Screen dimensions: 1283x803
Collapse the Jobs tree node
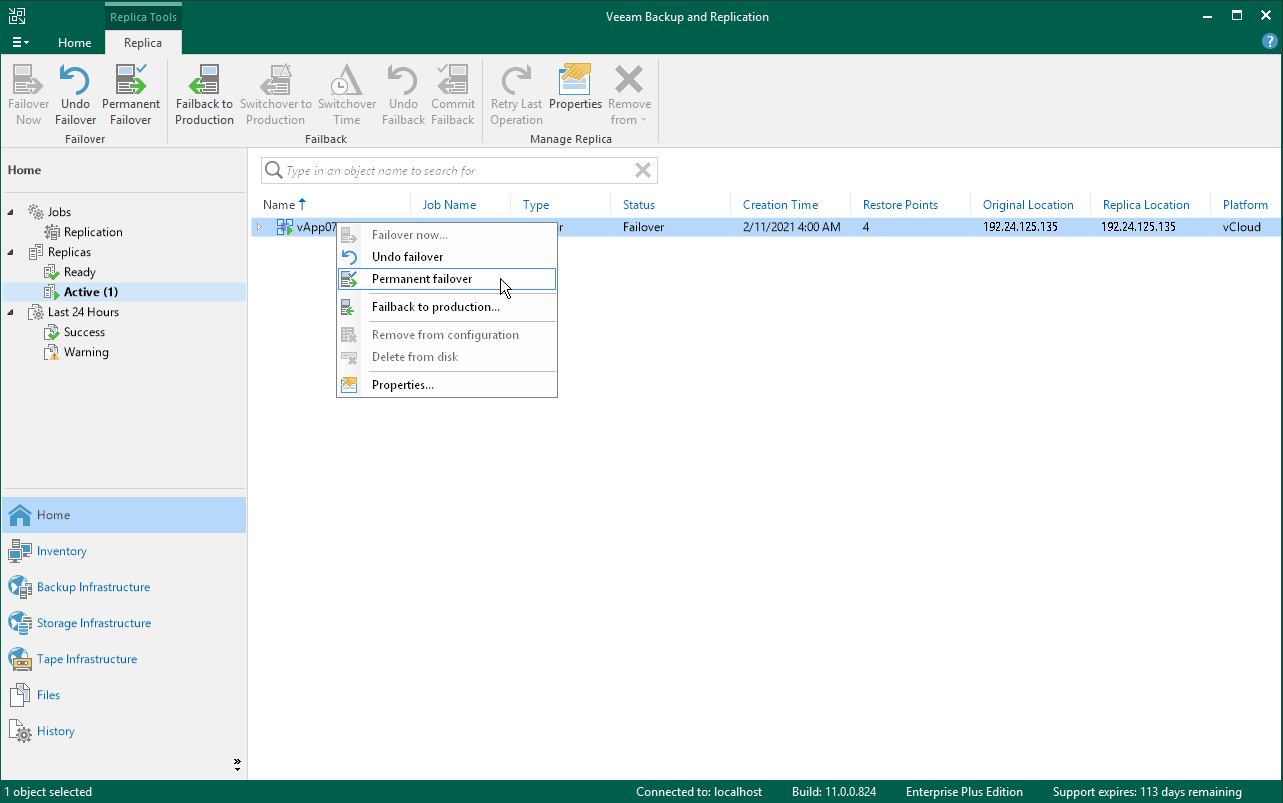coord(12,212)
